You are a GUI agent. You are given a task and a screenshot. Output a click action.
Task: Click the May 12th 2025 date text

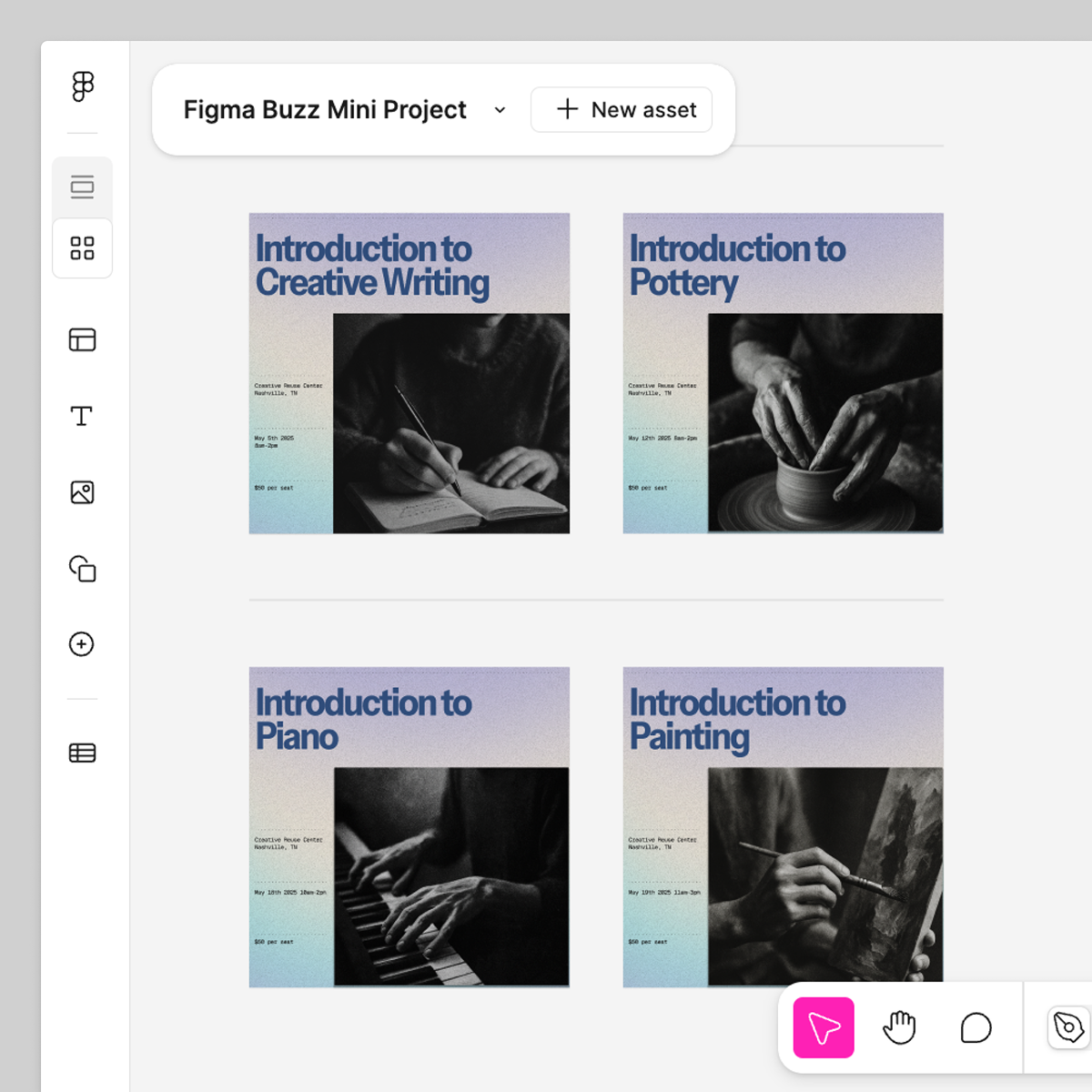[662, 438]
